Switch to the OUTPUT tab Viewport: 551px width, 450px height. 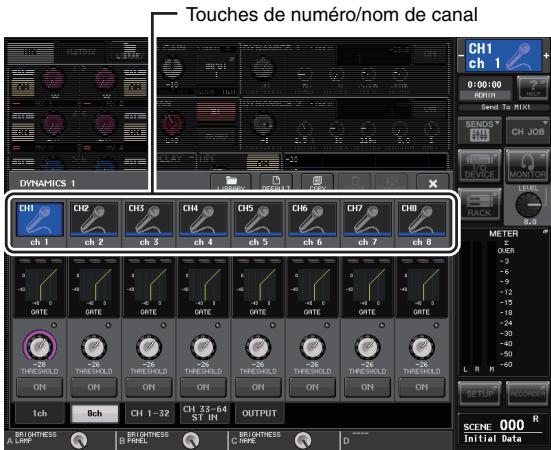[x=259, y=413]
